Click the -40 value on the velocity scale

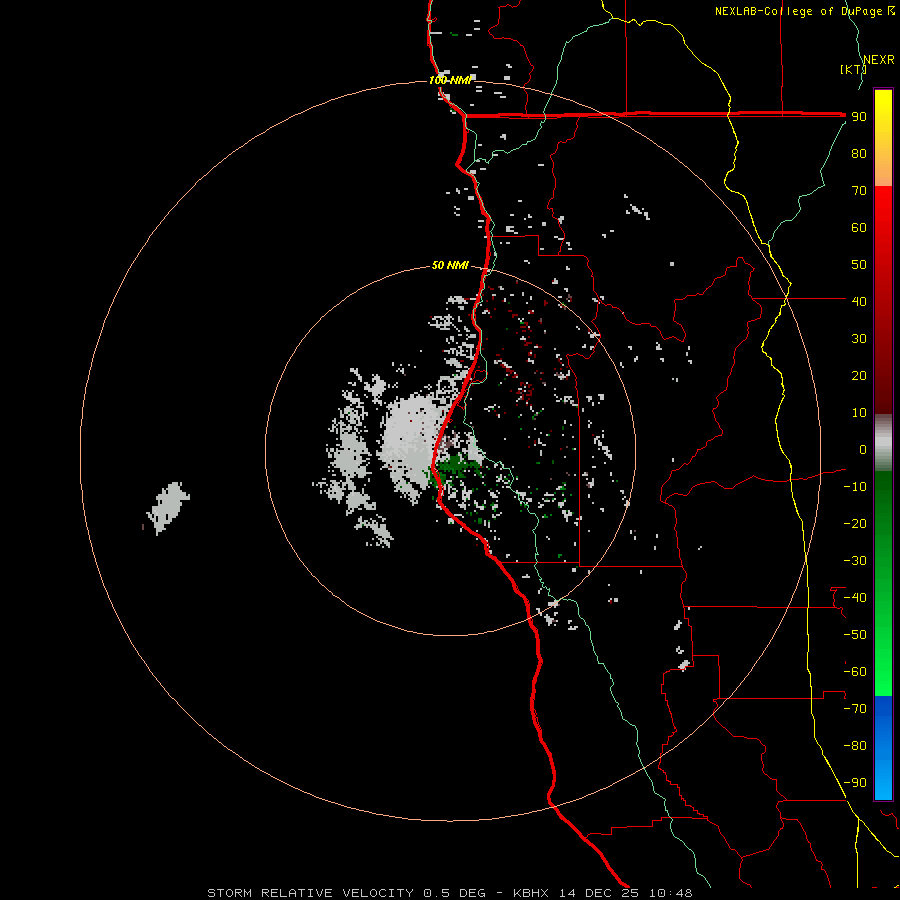855,598
